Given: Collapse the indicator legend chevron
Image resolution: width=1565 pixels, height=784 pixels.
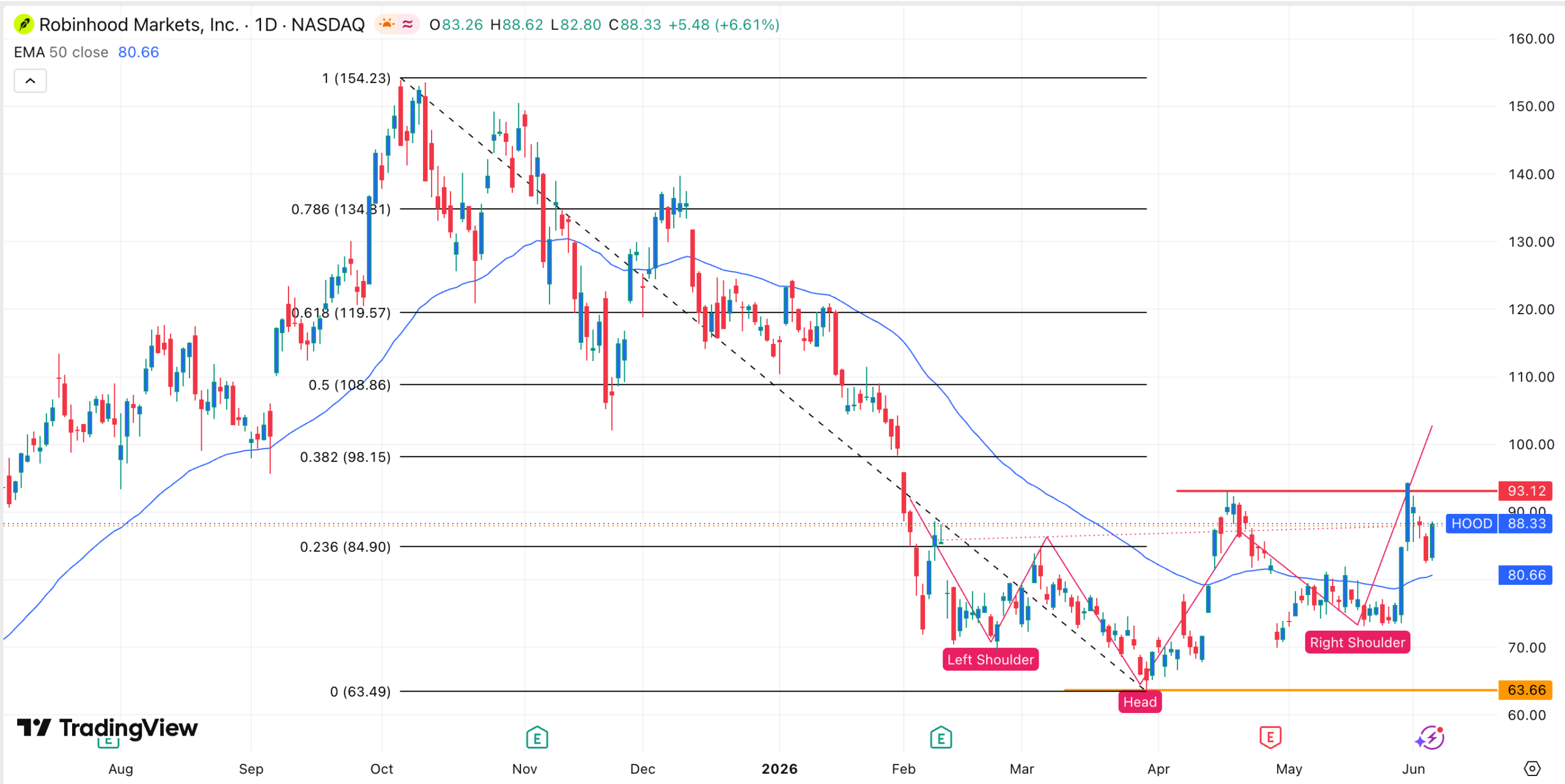Looking at the screenshot, I should (30, 81).
